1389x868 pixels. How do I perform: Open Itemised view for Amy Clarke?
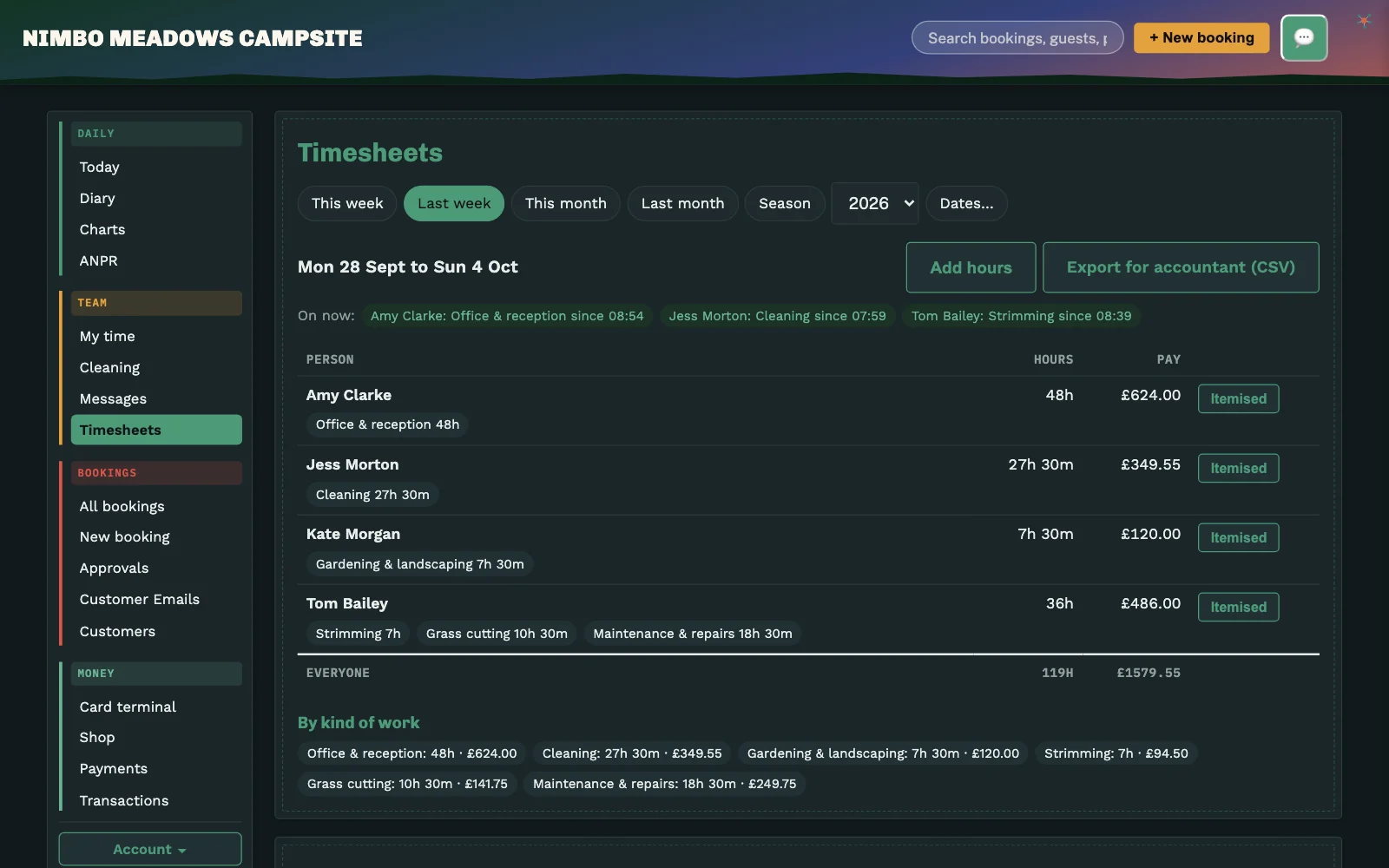tap(1238, 398)
